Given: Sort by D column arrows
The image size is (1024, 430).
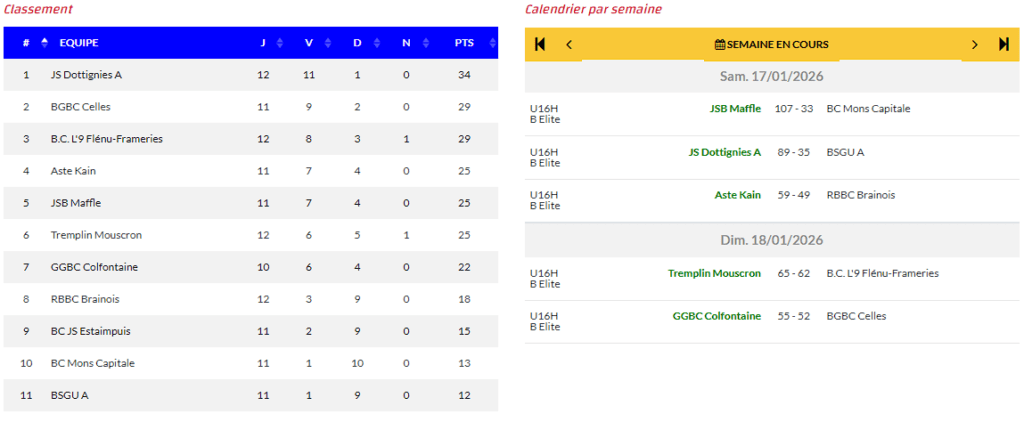Looking at the screenshot, I should 375,43.
